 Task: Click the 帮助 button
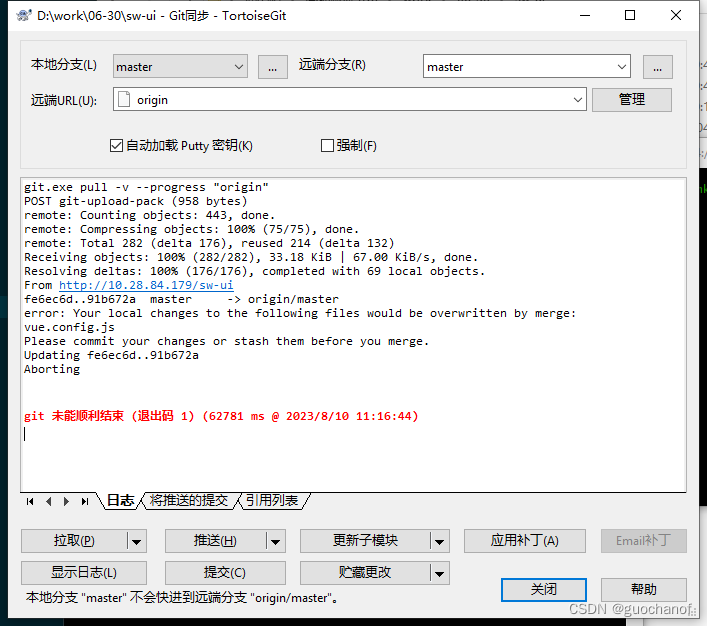point(643,589)
